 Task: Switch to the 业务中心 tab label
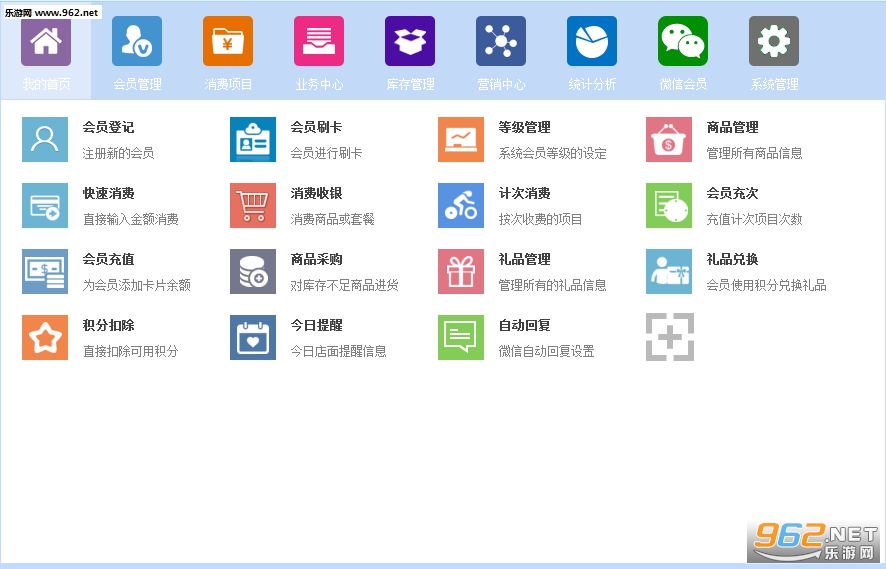[319, 84]
